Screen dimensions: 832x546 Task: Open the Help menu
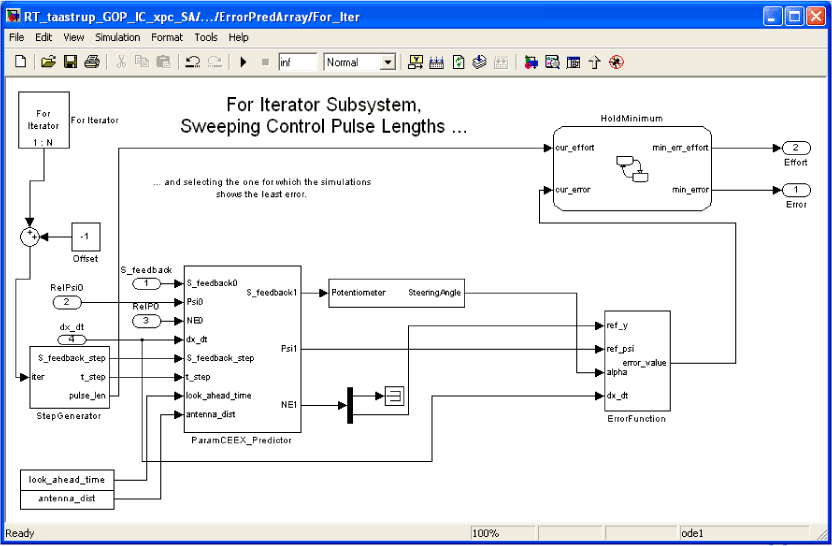pos(239,38)
